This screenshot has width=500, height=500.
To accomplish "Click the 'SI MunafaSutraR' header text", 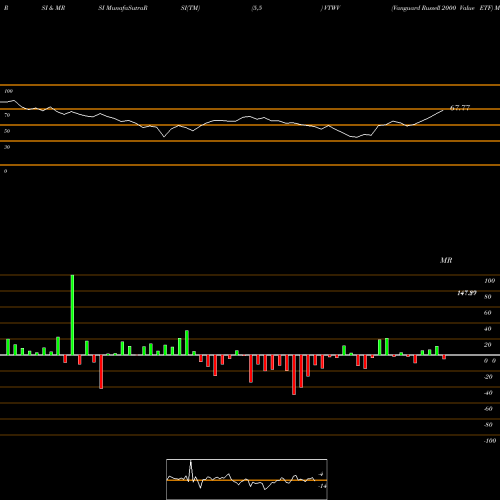I will pyautogui.click(x=123, y=8).
